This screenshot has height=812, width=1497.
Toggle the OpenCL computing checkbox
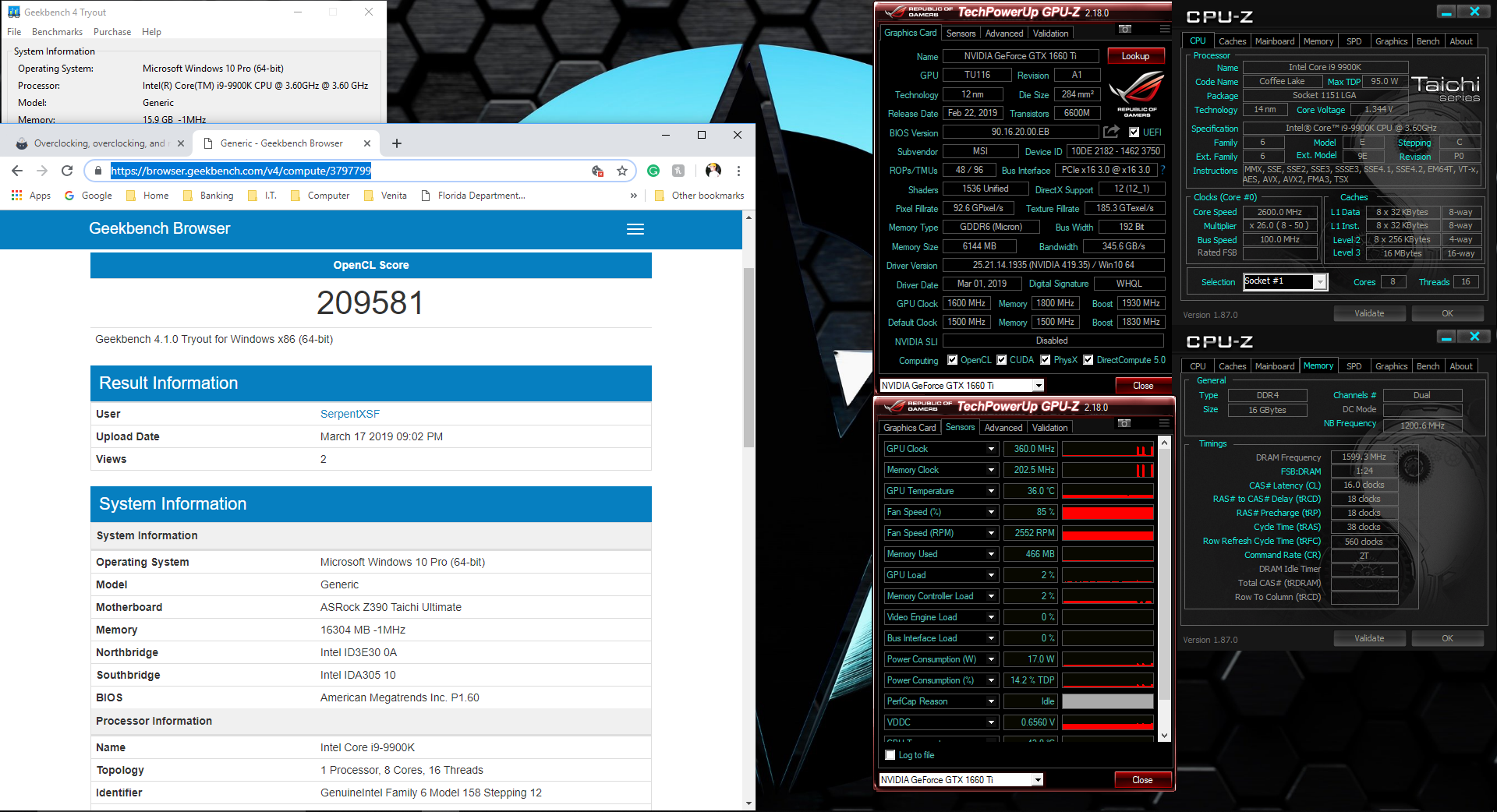click(952, 360)
